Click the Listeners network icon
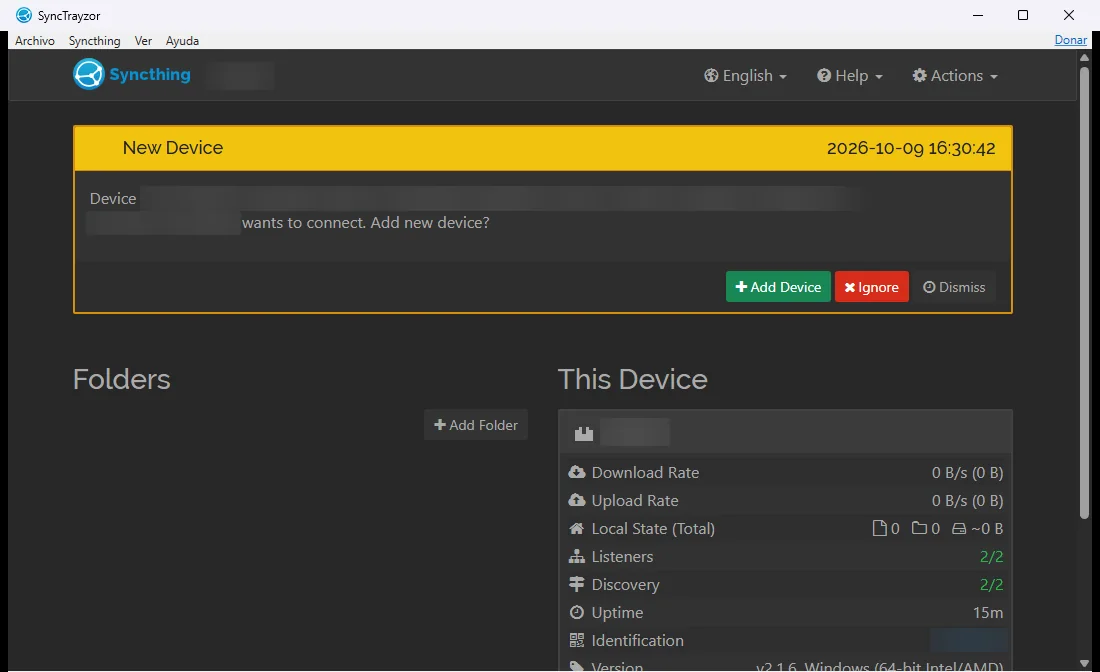 (577, 556)
